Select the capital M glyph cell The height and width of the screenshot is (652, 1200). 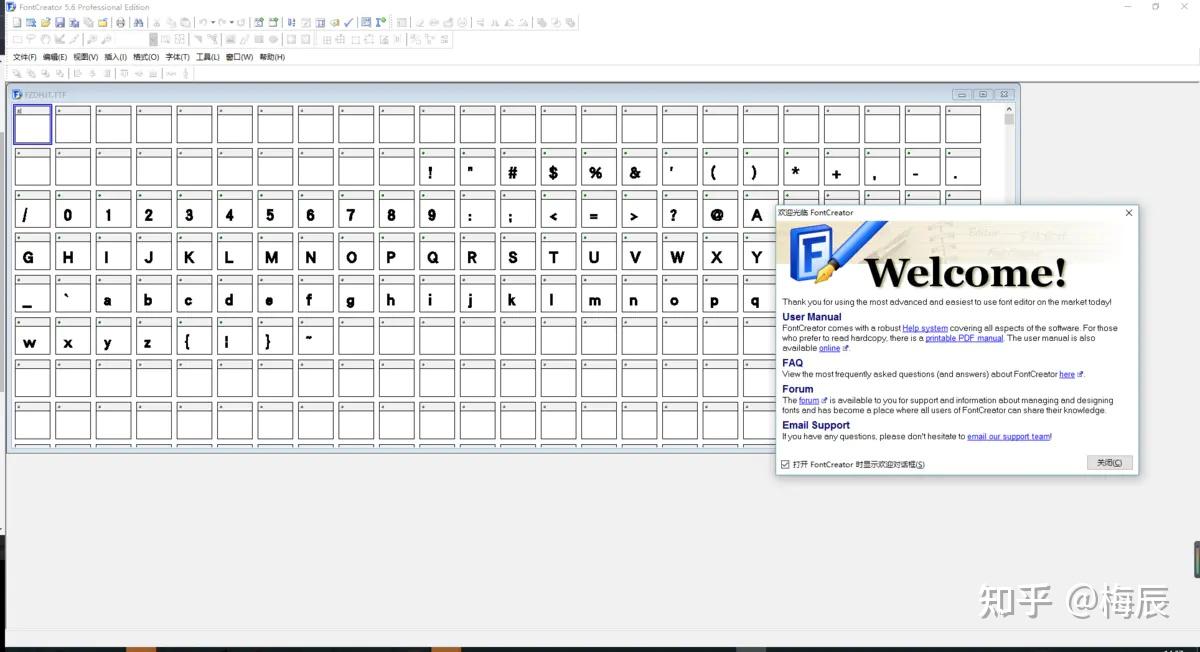pos(275,252)
